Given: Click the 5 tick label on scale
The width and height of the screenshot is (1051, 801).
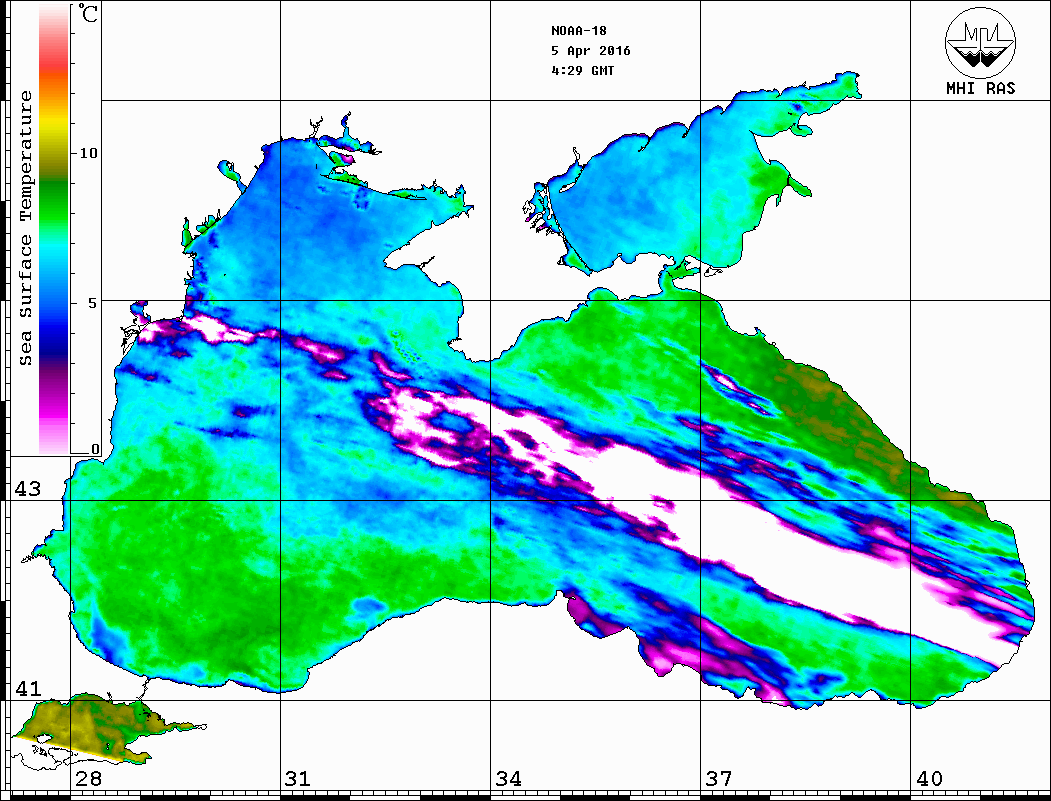Looking at the screenshot, I should click(x=94, y=302).
